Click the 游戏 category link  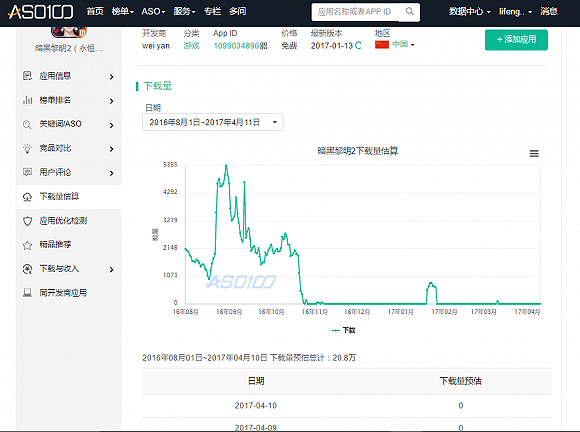point(191,45)
